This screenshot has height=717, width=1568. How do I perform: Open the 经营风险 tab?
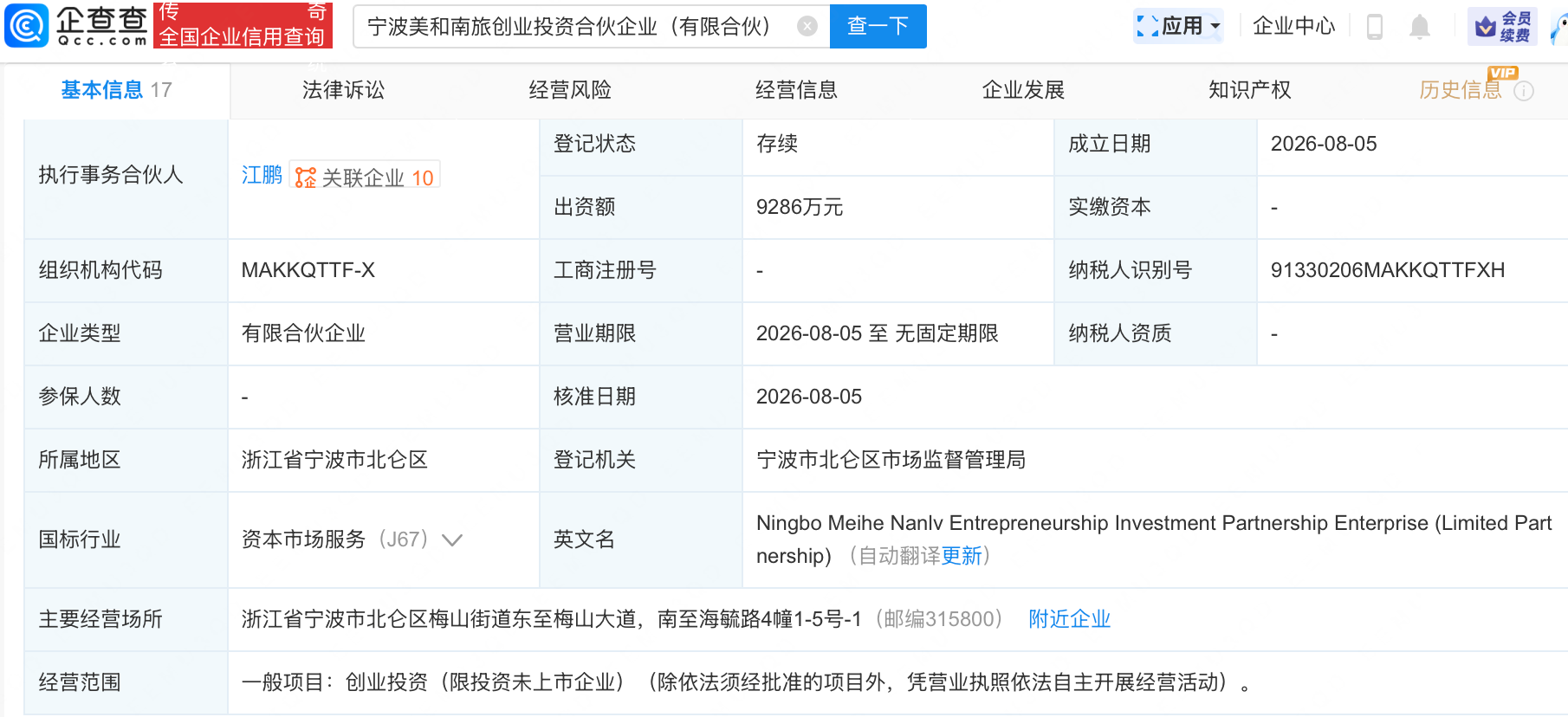coord(570,90)
